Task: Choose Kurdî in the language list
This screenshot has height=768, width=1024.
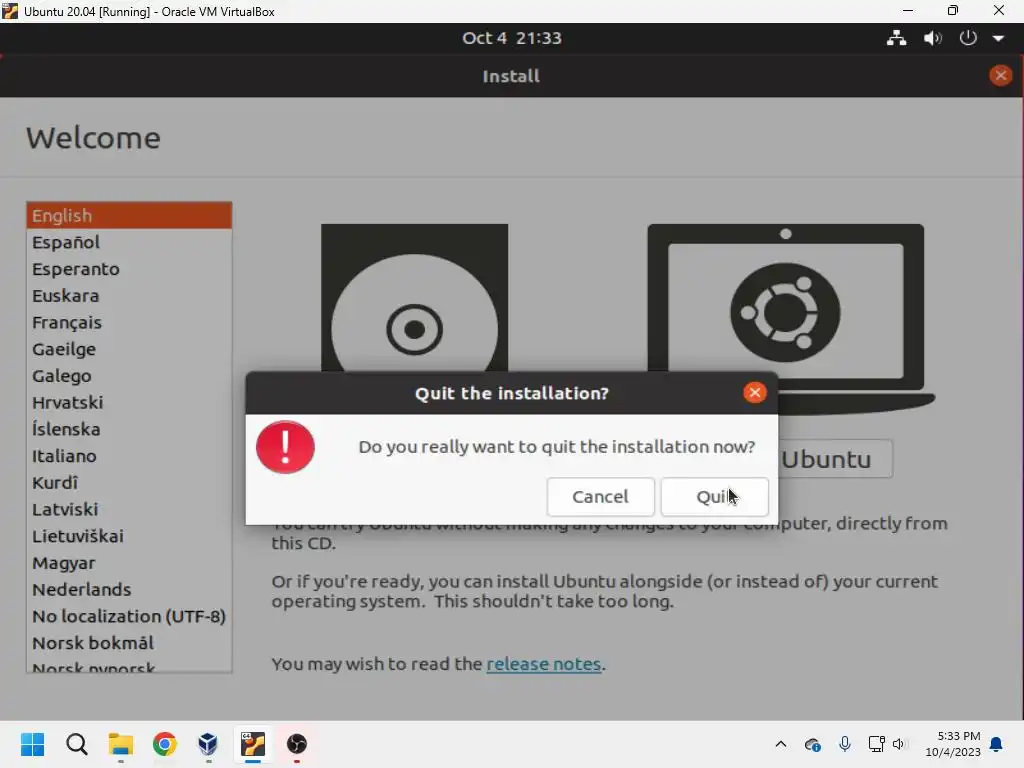Action: 129,483
